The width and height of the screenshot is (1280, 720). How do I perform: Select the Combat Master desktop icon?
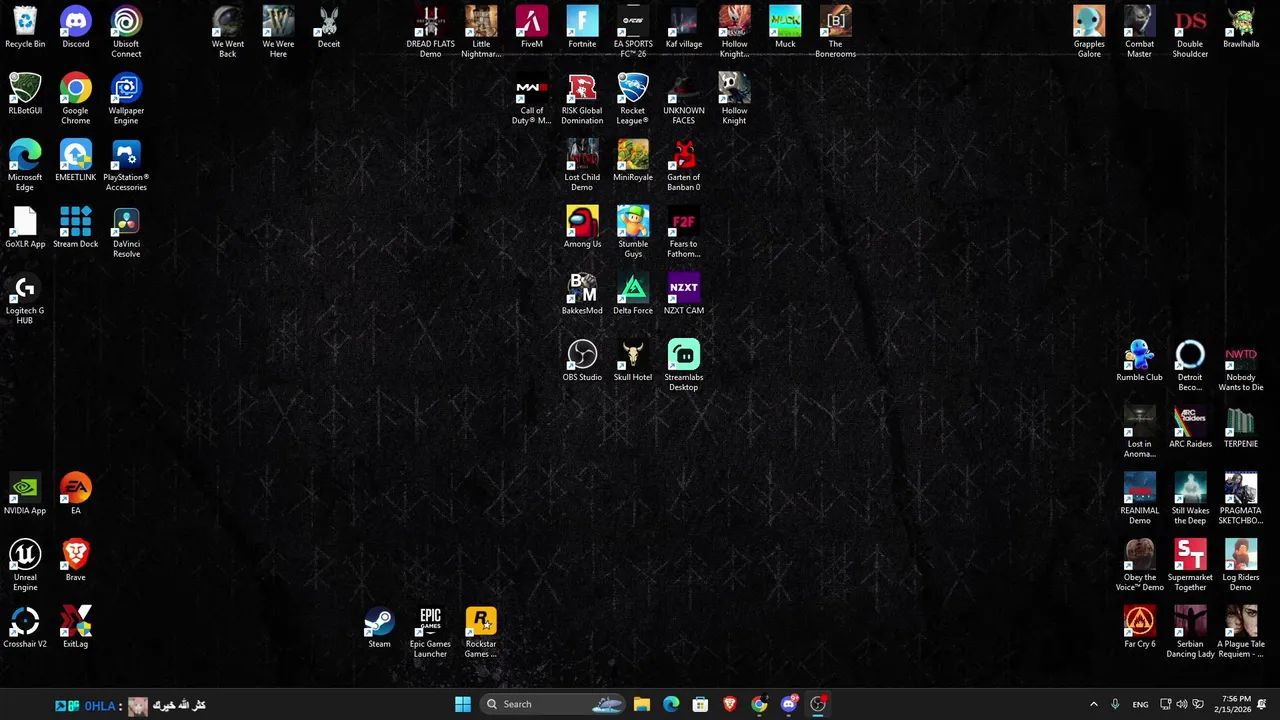click(x=1140, y=32)
